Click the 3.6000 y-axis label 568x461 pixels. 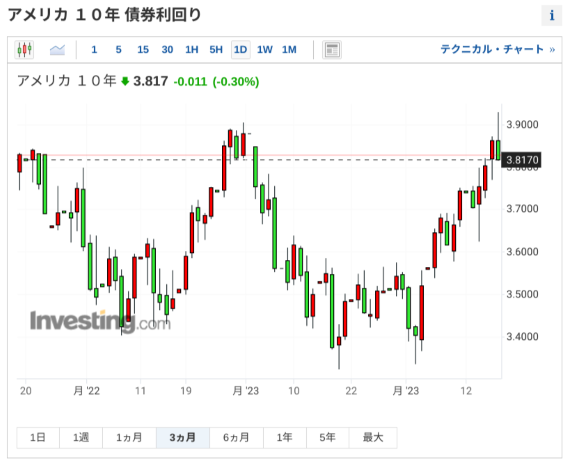pyautogui.click(x=522, y=252)
